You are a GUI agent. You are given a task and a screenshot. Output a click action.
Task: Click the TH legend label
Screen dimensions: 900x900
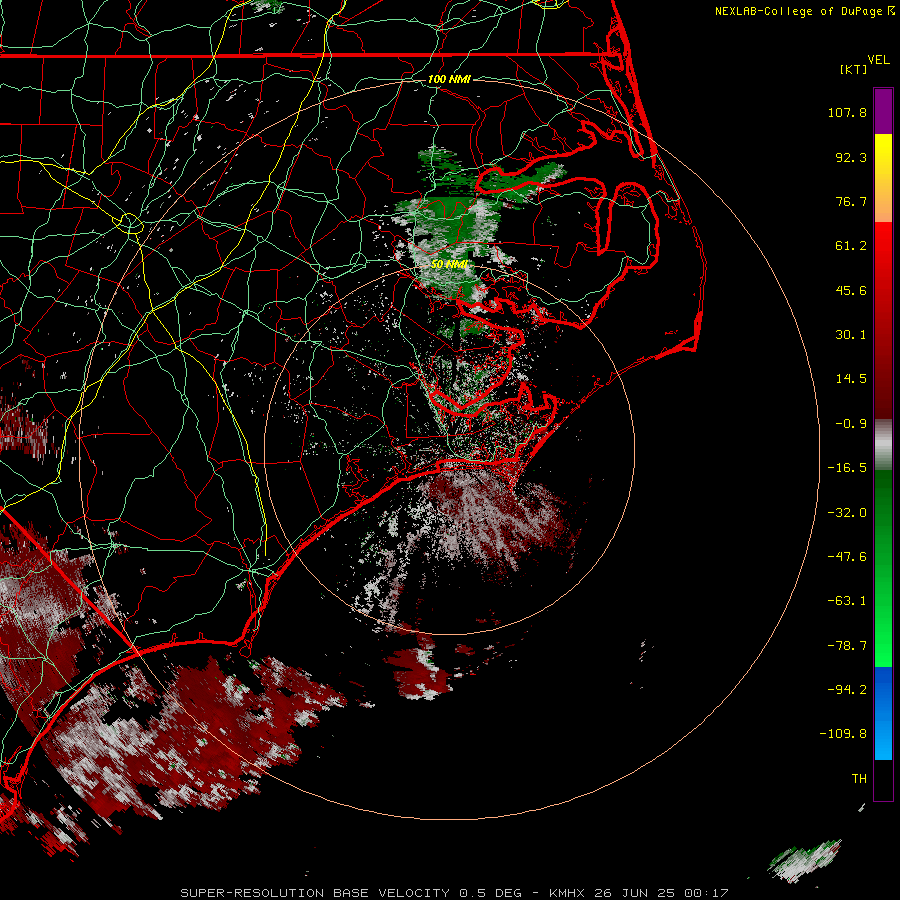859,778
